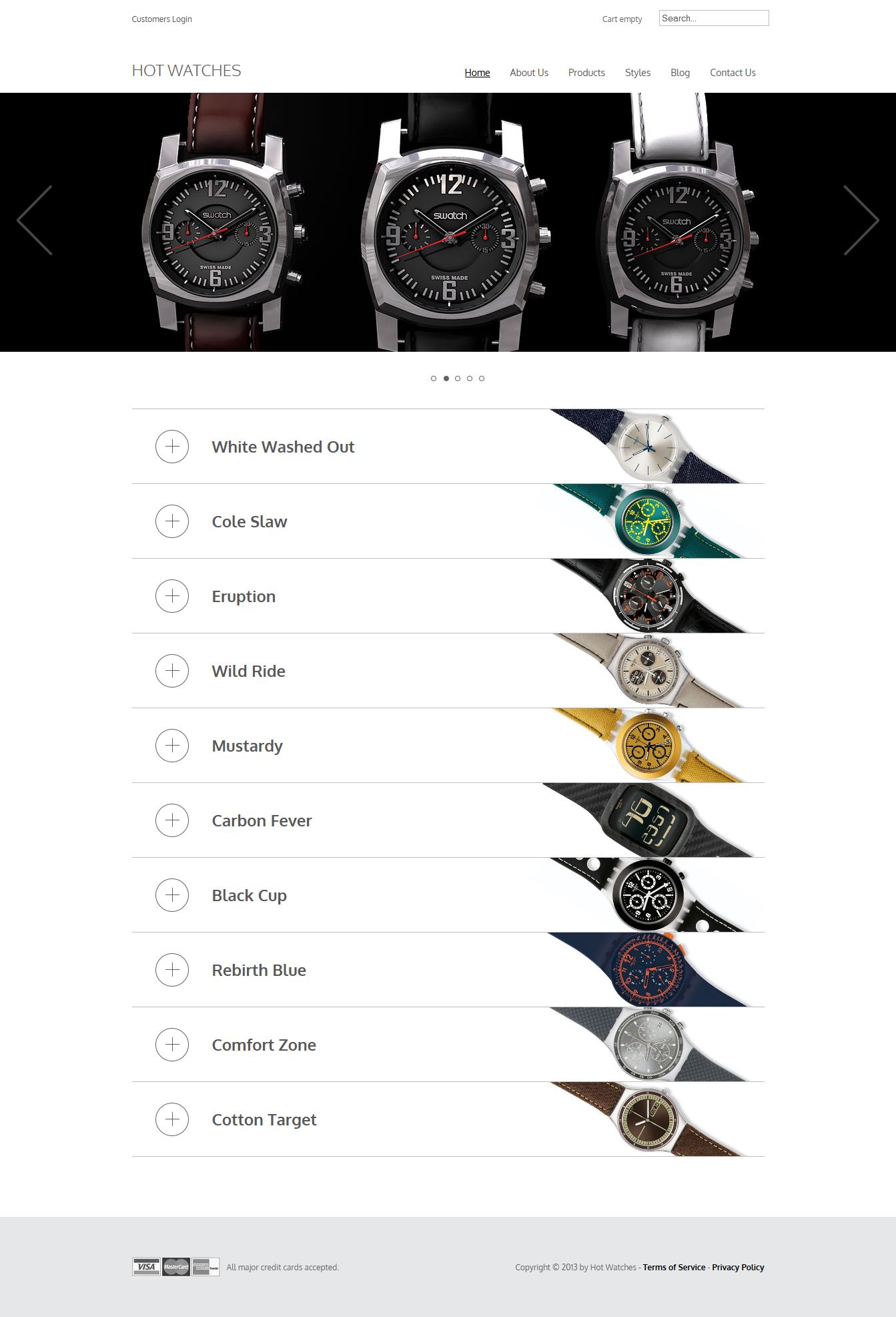
Task: Expand the Cotton Target plus circle
Action: [x=172, y=1119]
